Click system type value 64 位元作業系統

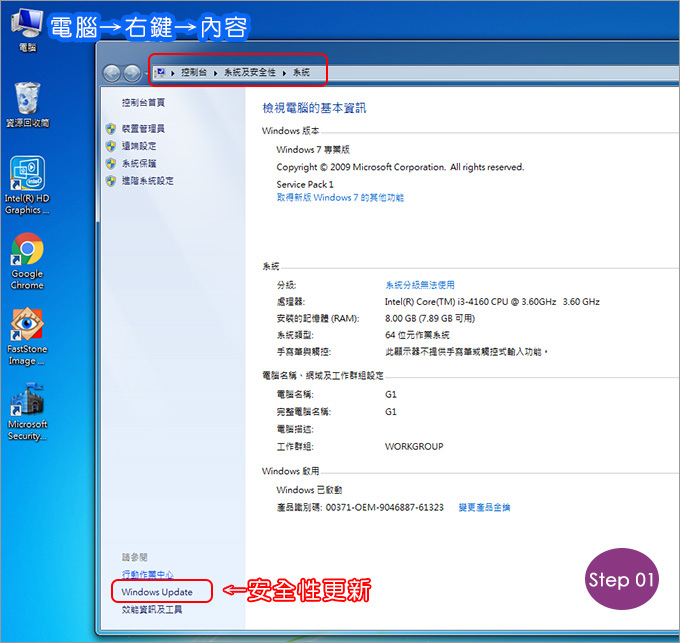tap(417, 335)
